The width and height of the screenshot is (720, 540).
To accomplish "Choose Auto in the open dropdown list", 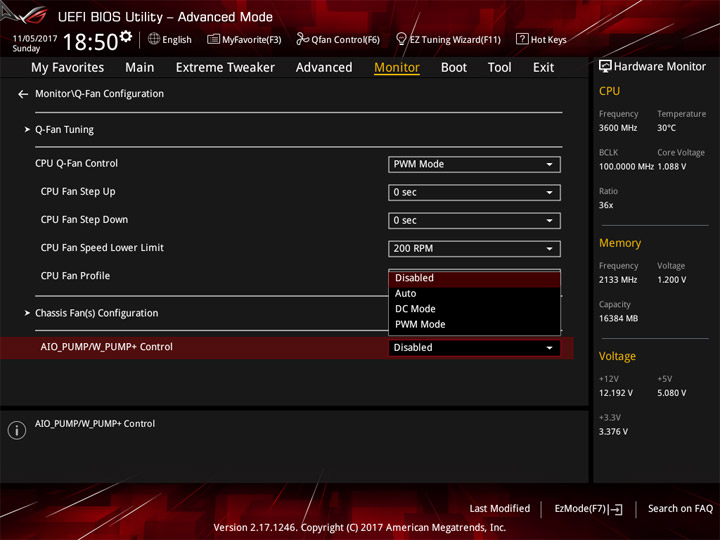I will pos(474,293).
